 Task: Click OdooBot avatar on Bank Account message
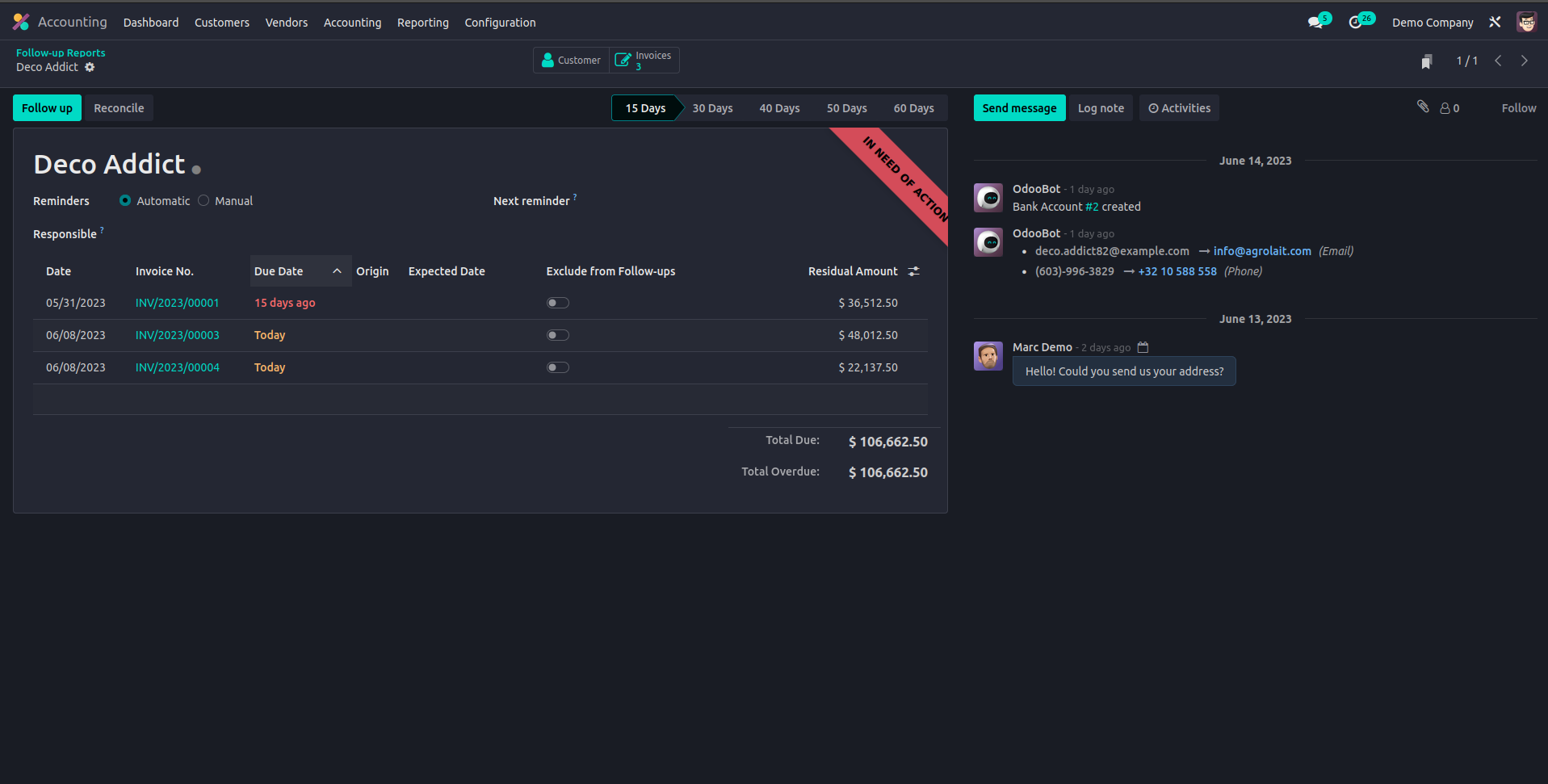click(x=988, y=198)
